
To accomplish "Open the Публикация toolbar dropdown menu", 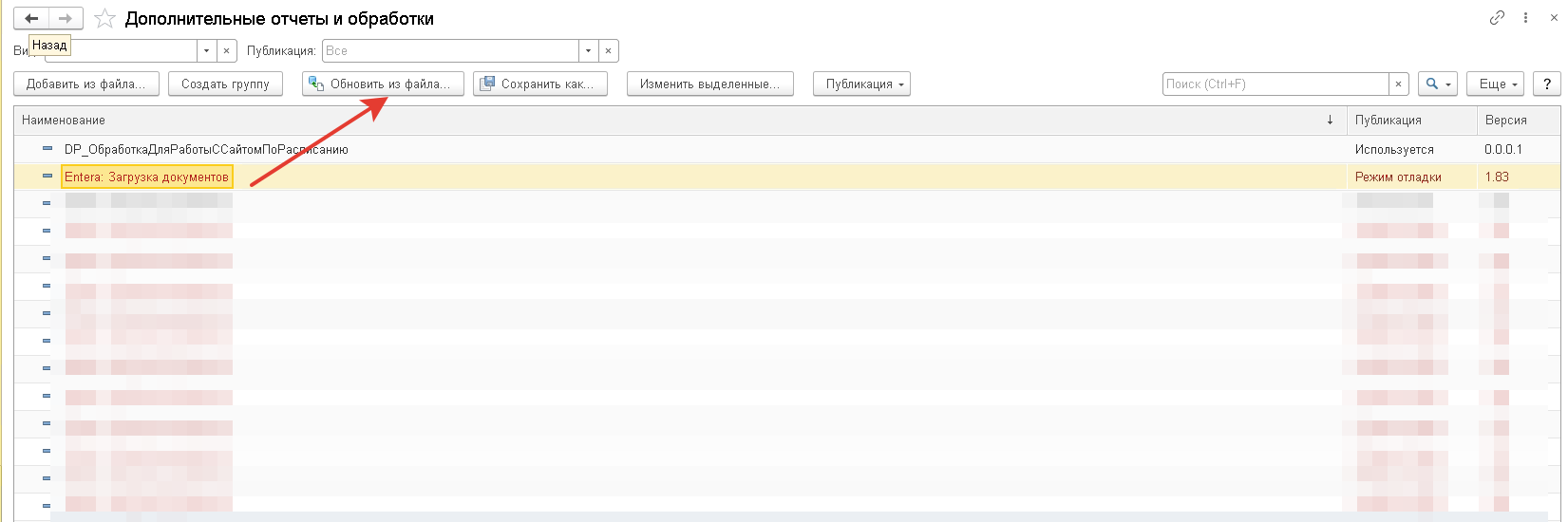I will click(x=861, y=84).
